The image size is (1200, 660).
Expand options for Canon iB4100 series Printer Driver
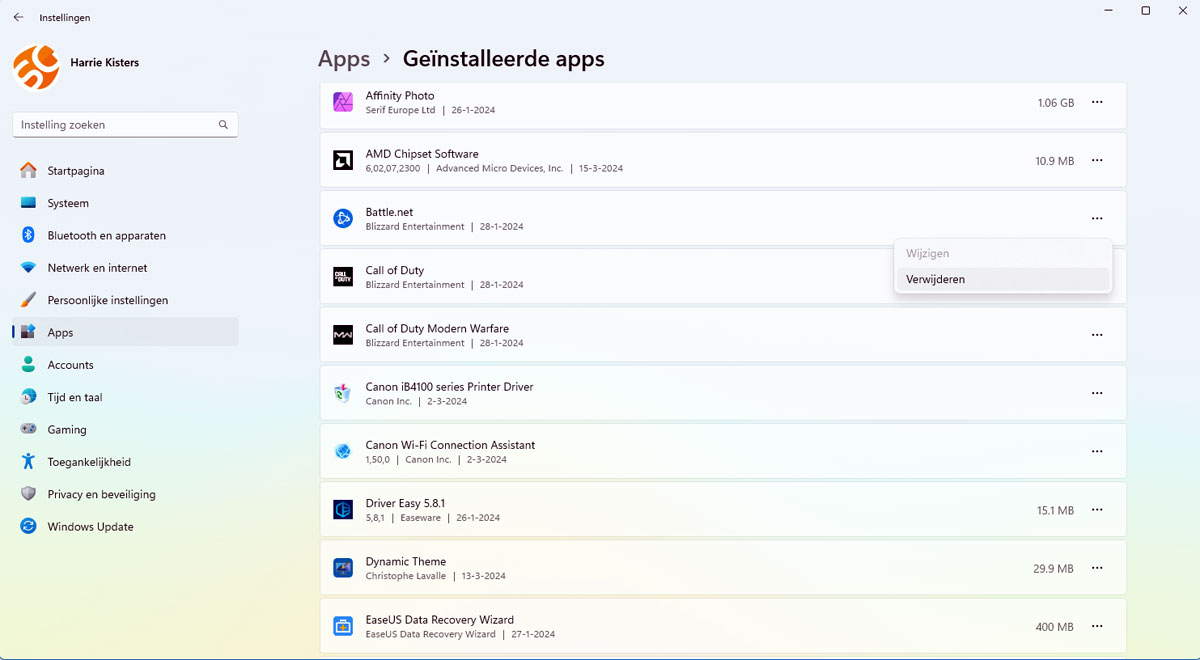coord(1097,393)
